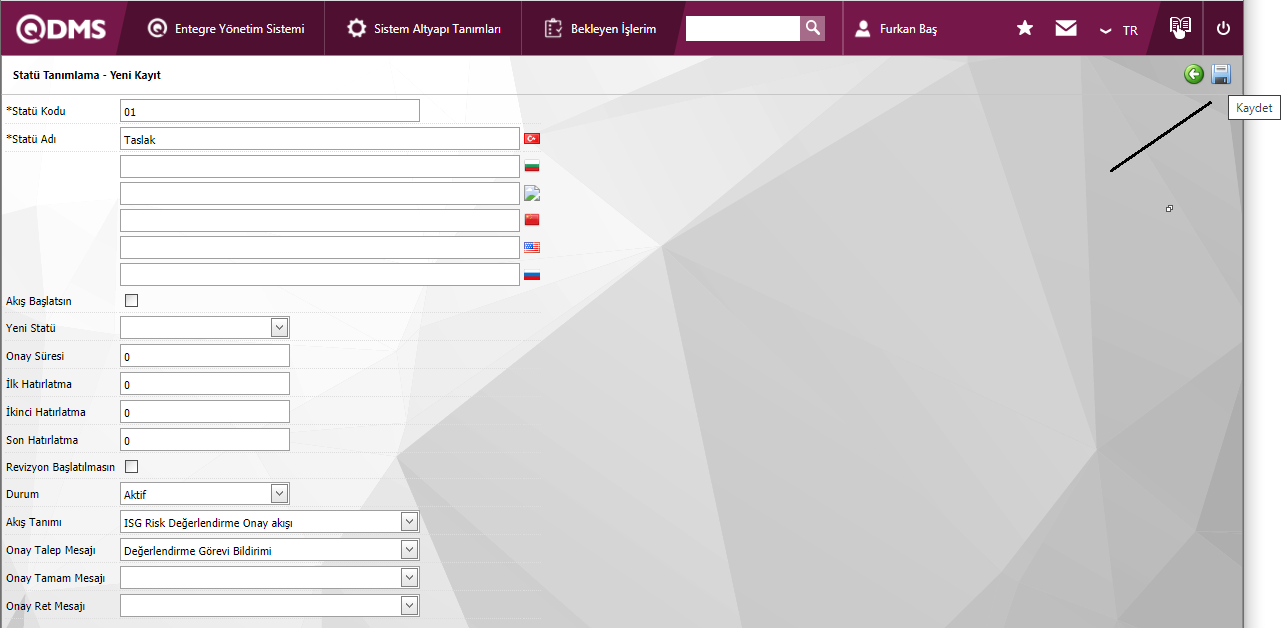The image size is (1283, 628).
Task: Expand Onay Talep Mesajı dropdown
Action: pyautogui.click(x=269, y=549)
